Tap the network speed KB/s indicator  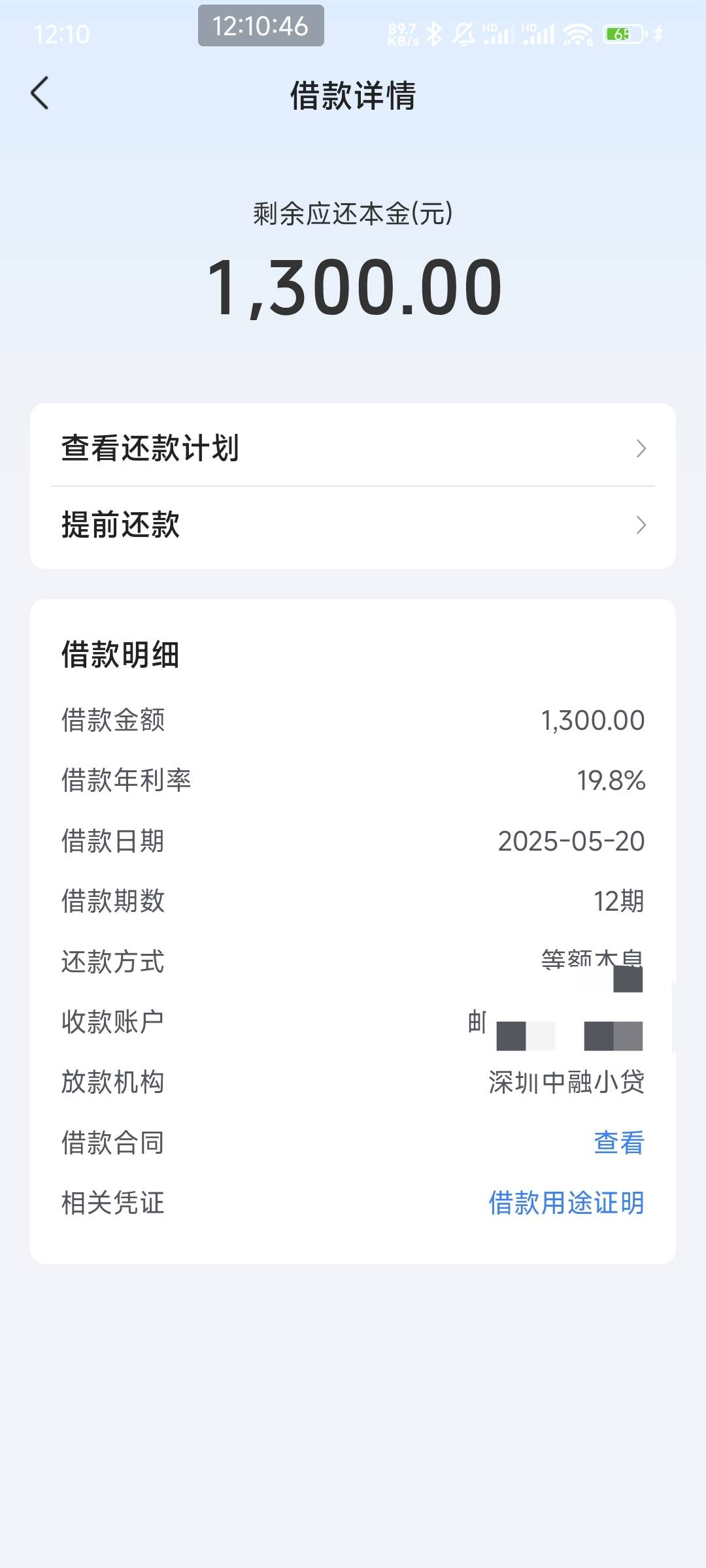point(403,35)
